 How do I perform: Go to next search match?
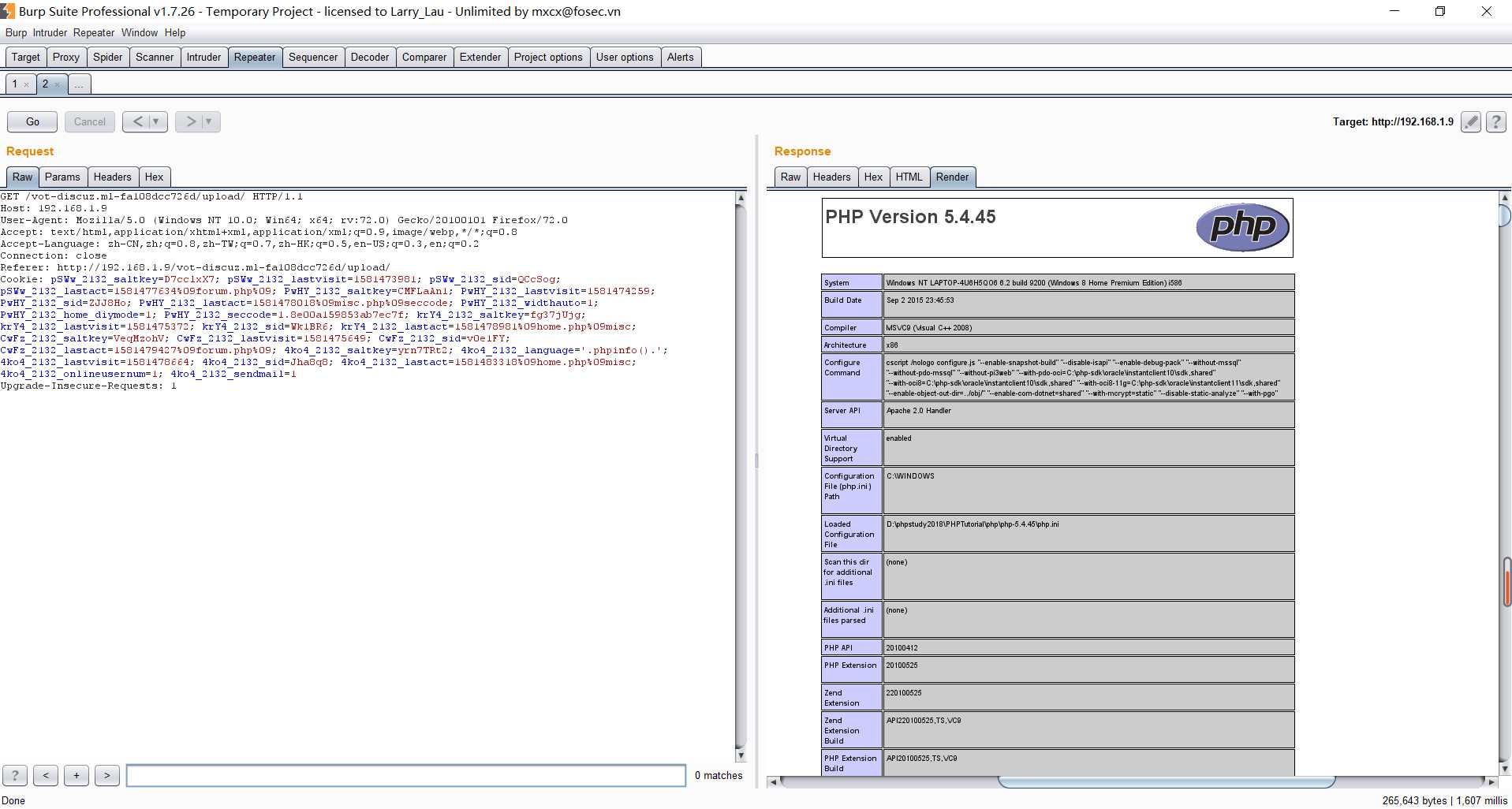point(107,775)
